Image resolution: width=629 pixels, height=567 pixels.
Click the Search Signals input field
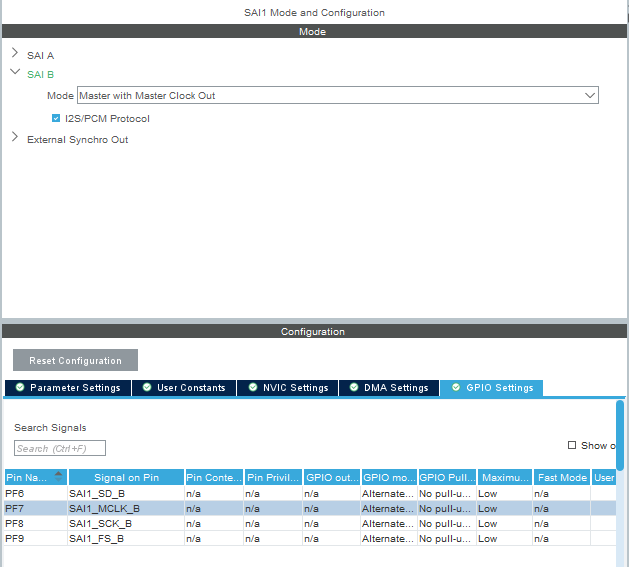pos(60,448)
